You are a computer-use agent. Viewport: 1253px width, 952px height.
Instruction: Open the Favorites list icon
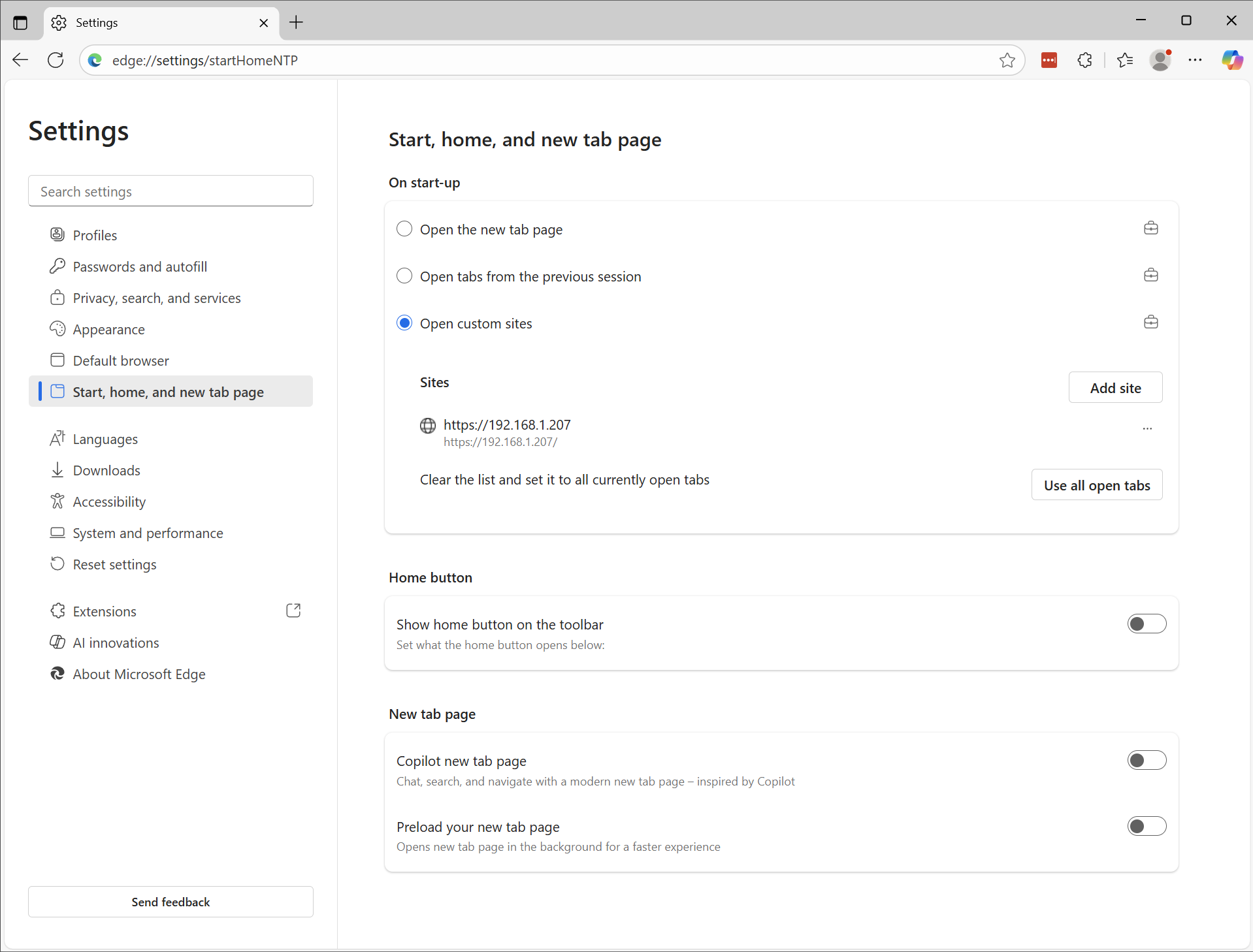coord(1124,60)
